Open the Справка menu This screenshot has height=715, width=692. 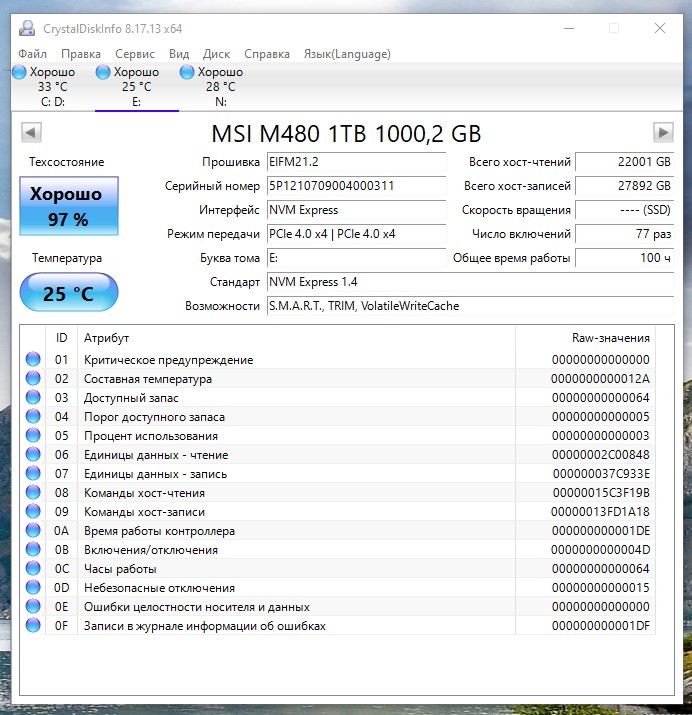(267, 54)
